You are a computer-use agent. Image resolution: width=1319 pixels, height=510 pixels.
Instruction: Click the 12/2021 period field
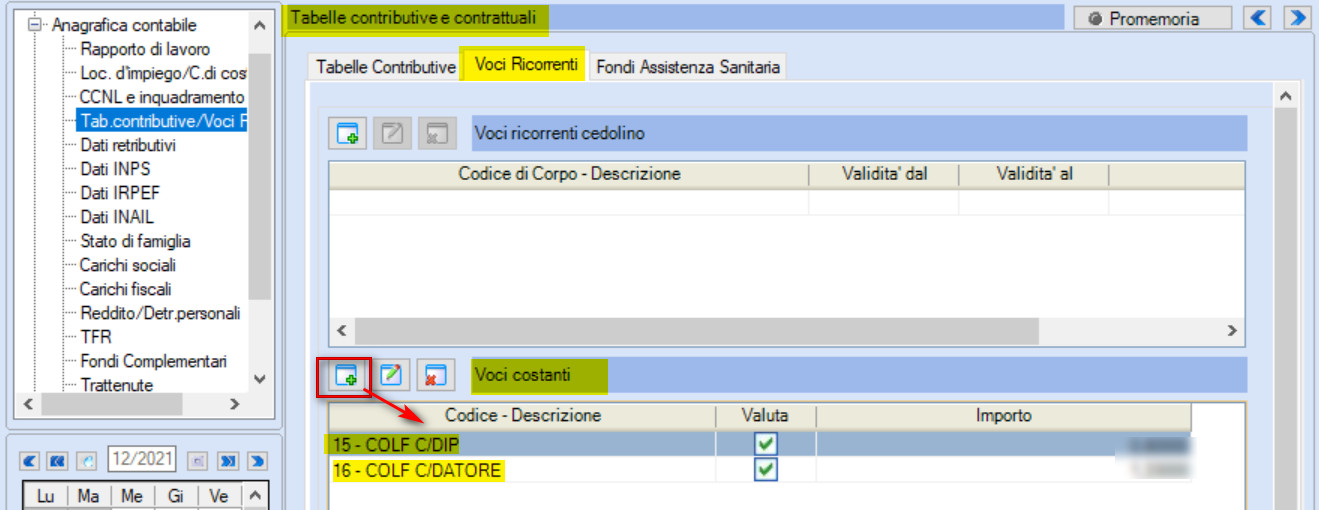click(142, 460)
